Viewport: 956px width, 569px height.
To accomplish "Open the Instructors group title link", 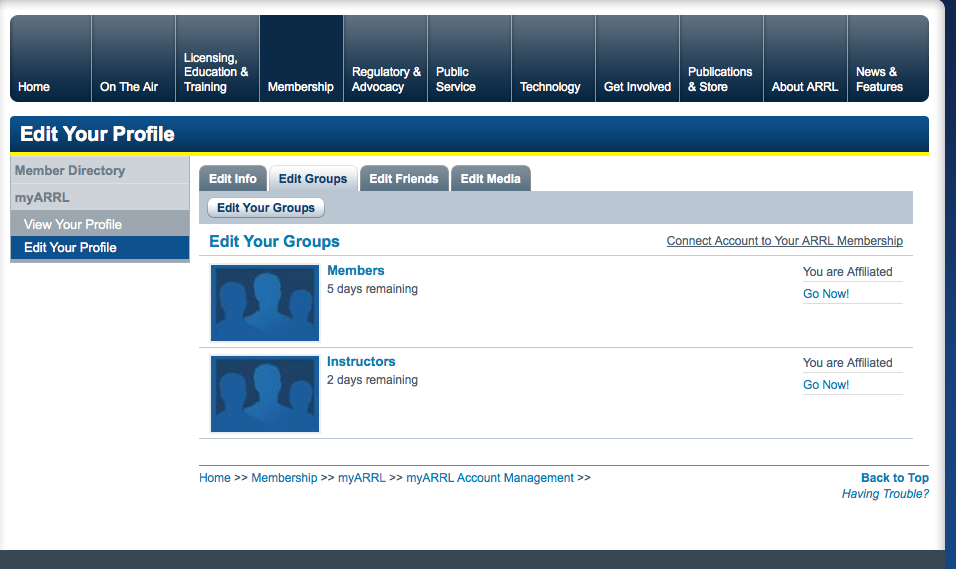I will point(361,361).
